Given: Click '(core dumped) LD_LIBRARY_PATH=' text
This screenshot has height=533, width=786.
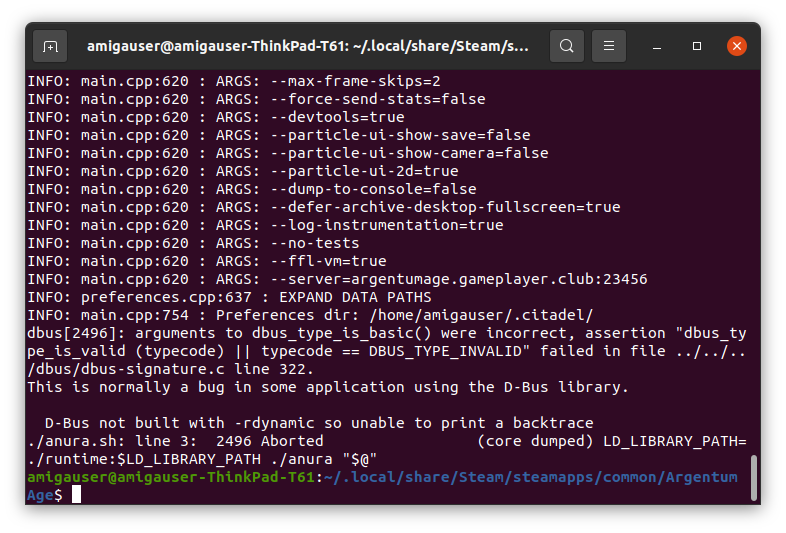Looking at the screenshot, I should [x=612, y=441].
